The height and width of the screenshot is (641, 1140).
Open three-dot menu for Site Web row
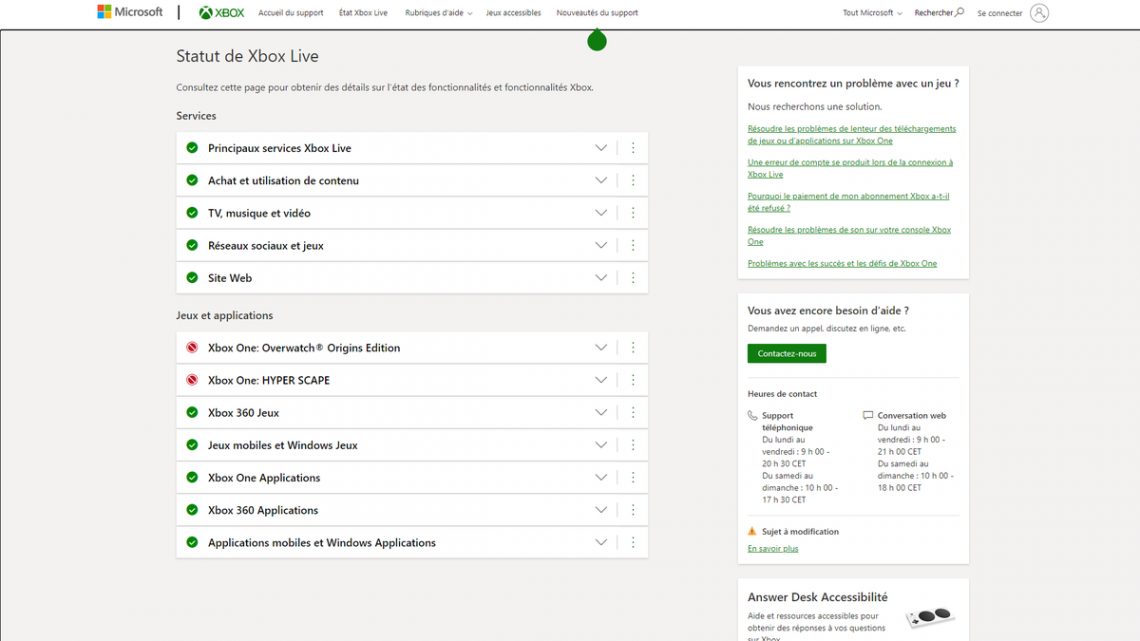click(633, 278)
